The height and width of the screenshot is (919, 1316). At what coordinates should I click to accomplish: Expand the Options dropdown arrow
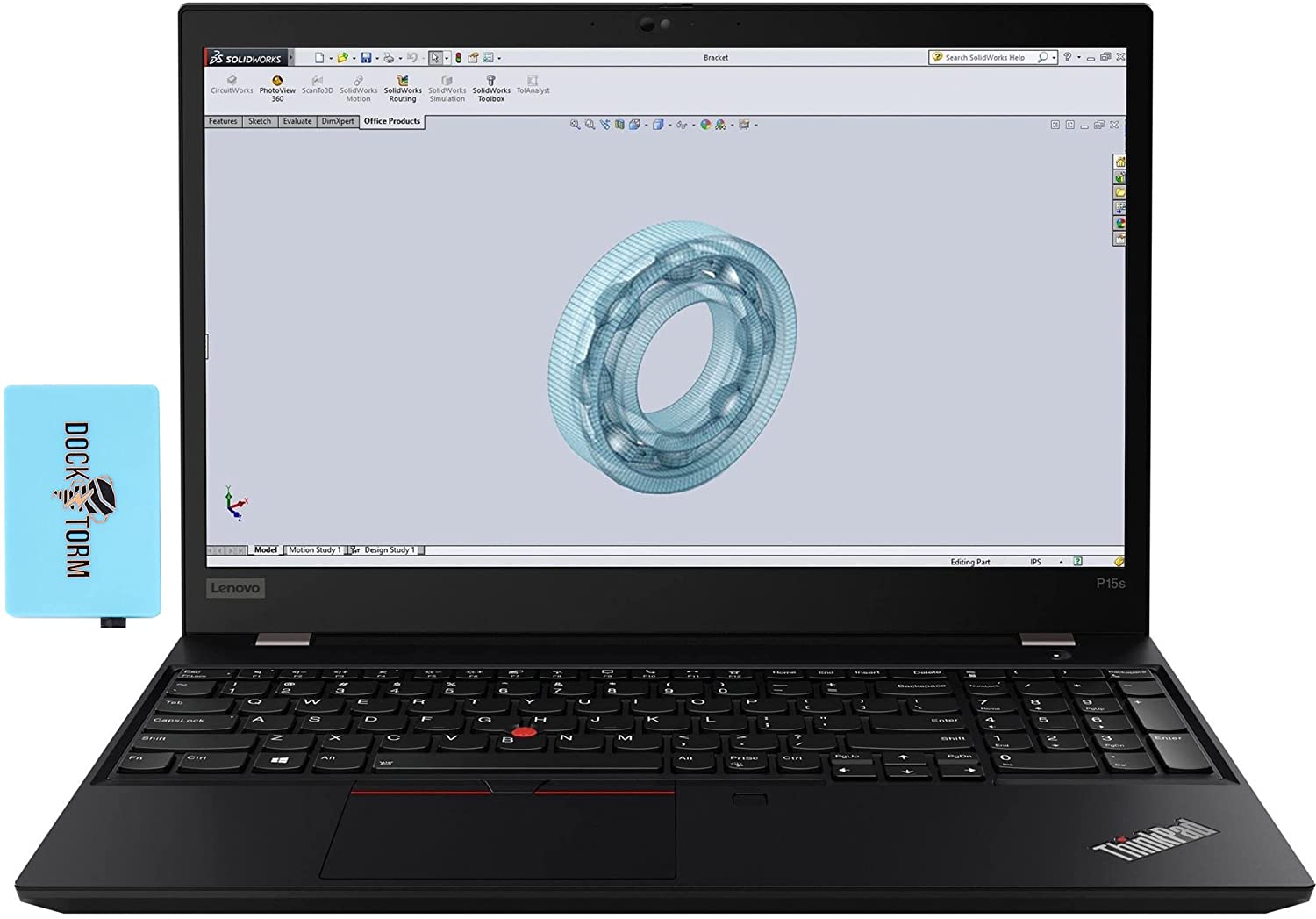point(499,59)
